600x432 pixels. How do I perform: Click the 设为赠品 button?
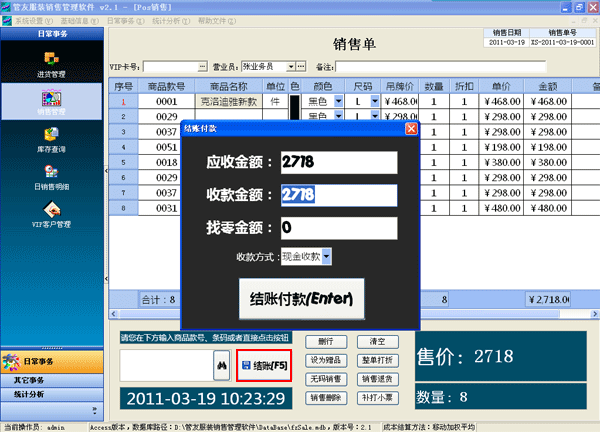point(323,360)
